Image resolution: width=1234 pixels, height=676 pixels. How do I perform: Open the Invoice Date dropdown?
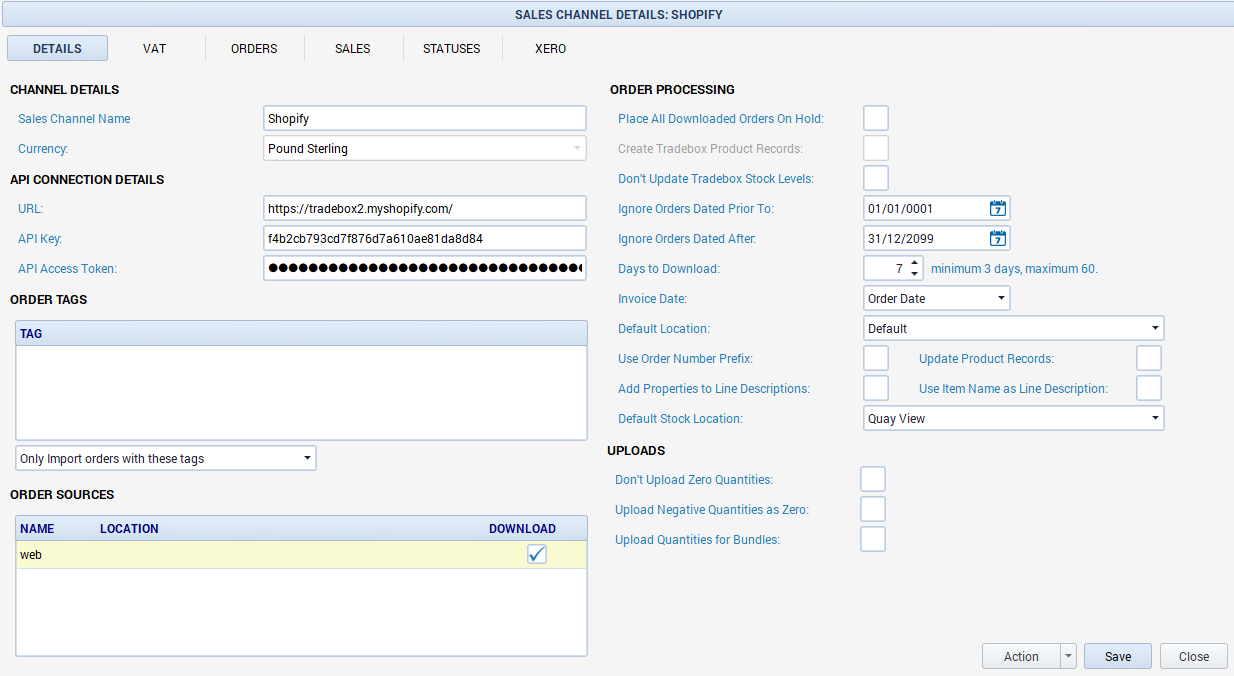tap(1001, 298)
